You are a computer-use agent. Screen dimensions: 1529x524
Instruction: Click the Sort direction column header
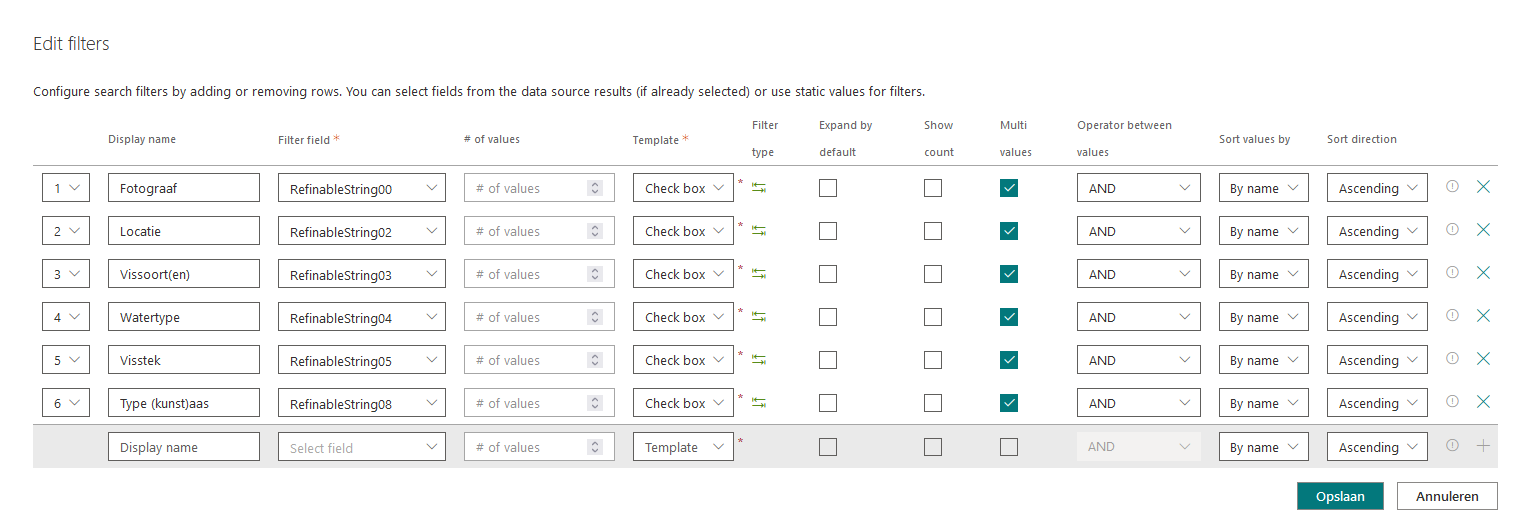click(1361, 139)
